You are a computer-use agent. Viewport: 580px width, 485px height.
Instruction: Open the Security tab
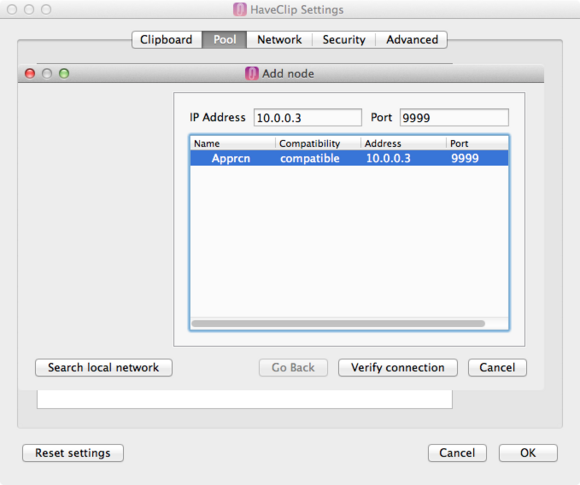click(x=344, y=40)
